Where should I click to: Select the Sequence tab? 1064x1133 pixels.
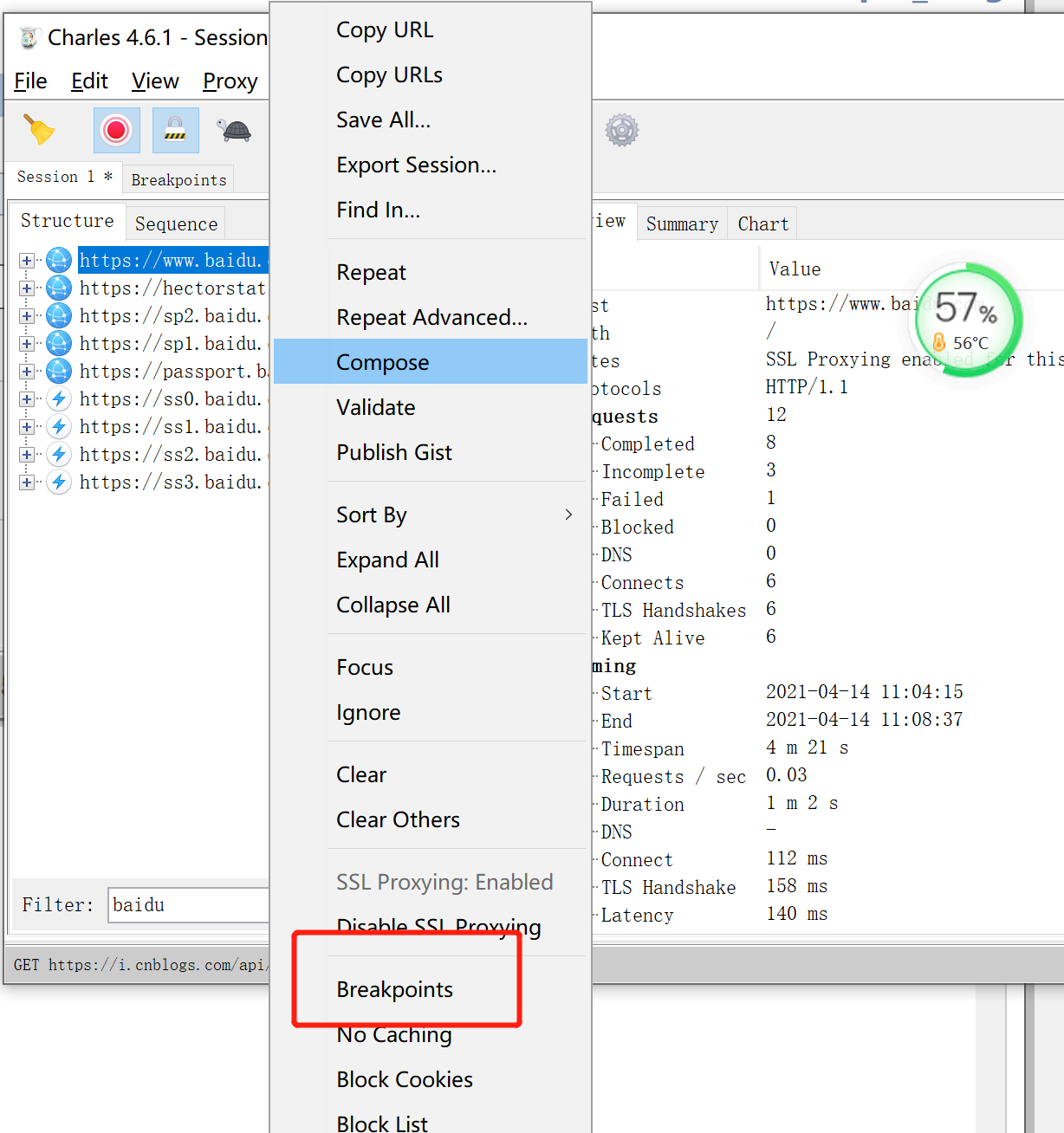[x=176, y=224]
